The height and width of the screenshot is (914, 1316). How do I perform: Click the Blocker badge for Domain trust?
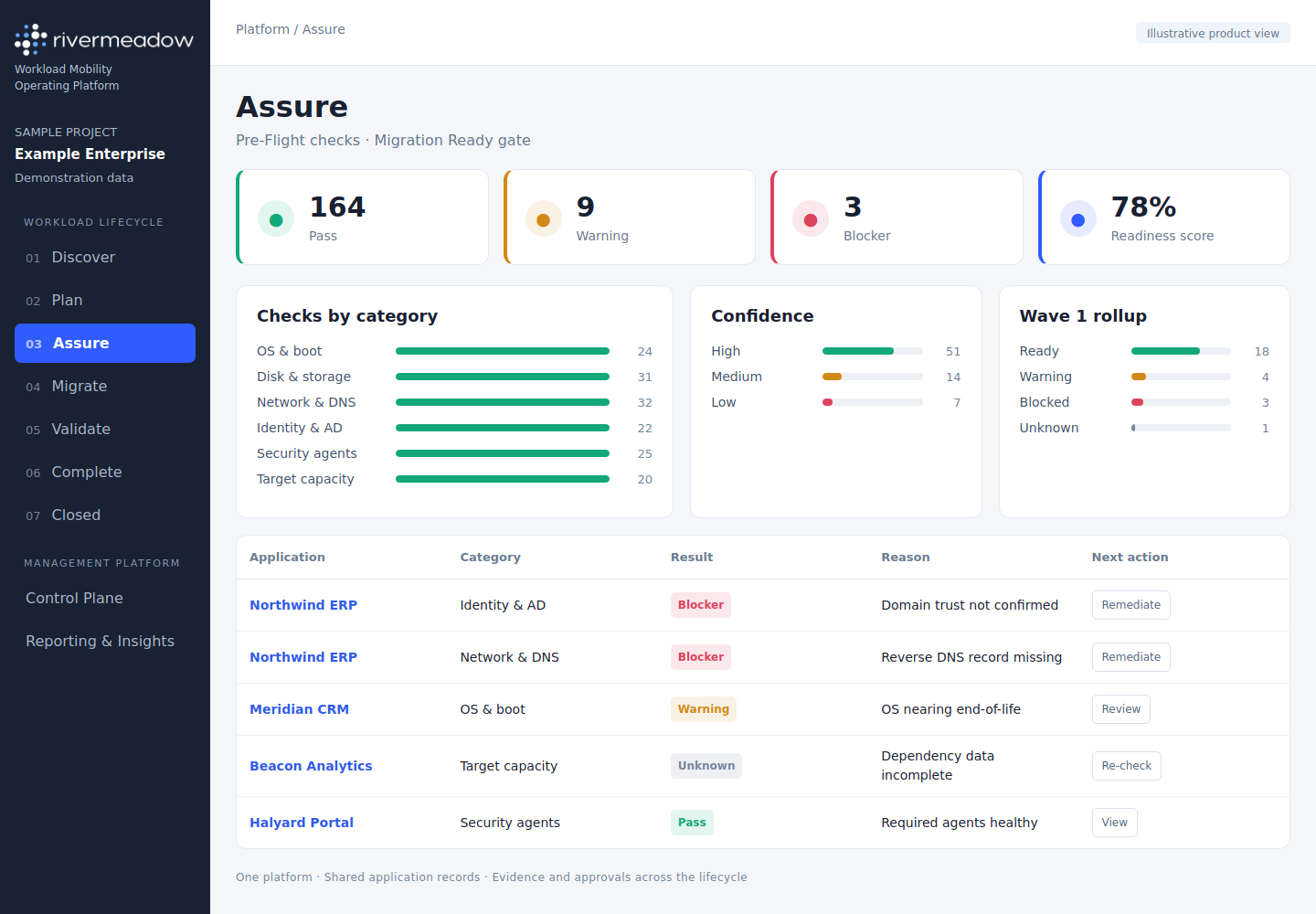tap(701, 605)
